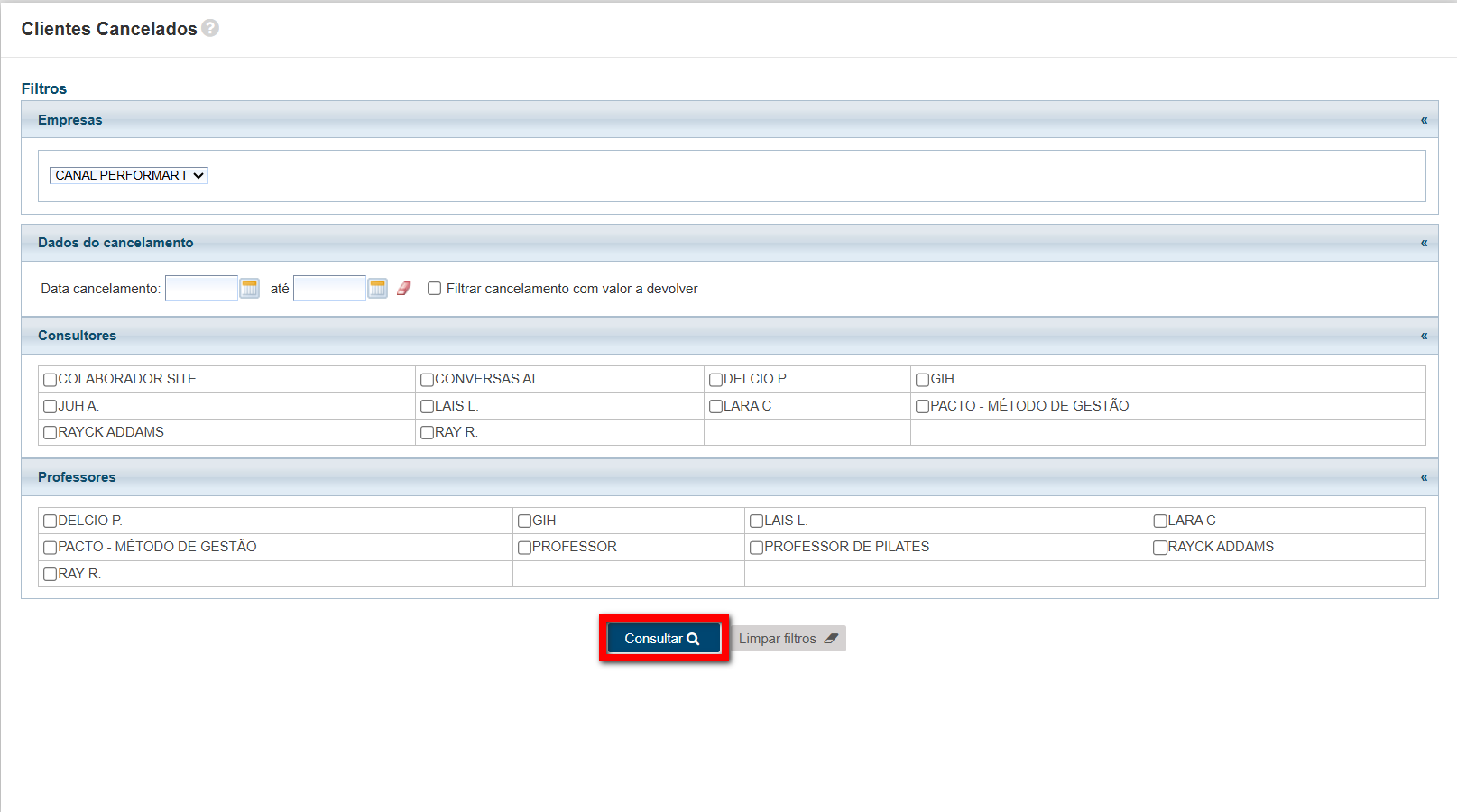
Task: Enable filter cancelamento com valor a devolver
Action: (x=435, y=289)
